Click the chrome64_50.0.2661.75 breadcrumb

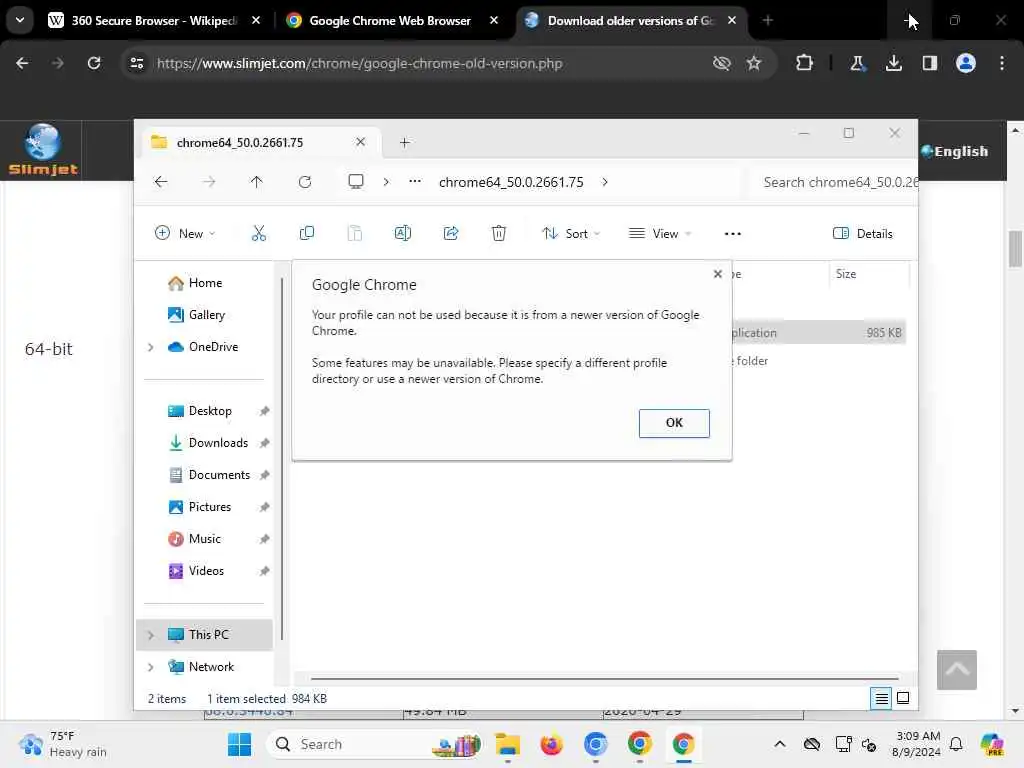[511, 182]
